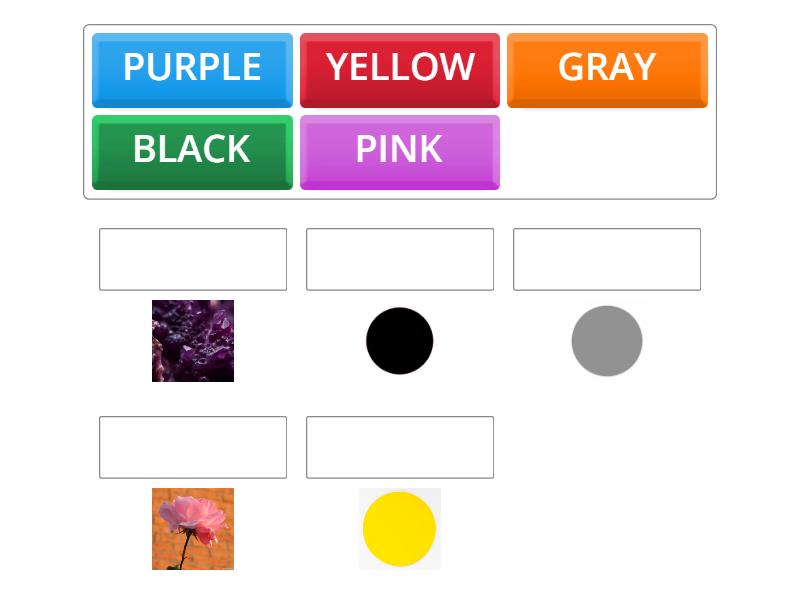Click the GRAY word tile
This screenshot has height=600, width=800.
(x=607, y=68)
